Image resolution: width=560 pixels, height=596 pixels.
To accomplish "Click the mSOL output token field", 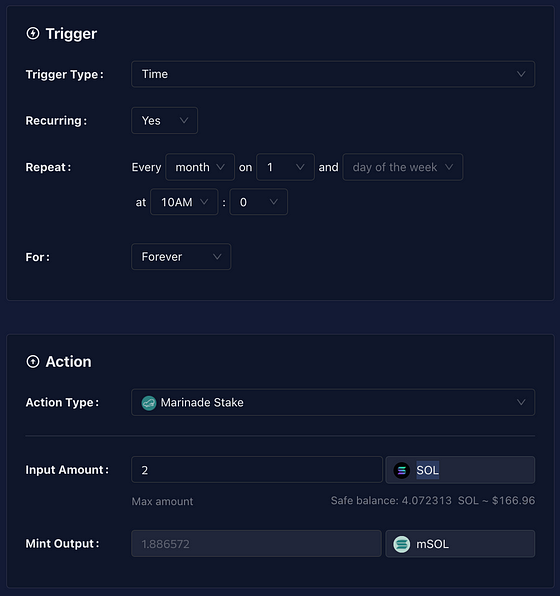I will (460, 544).
